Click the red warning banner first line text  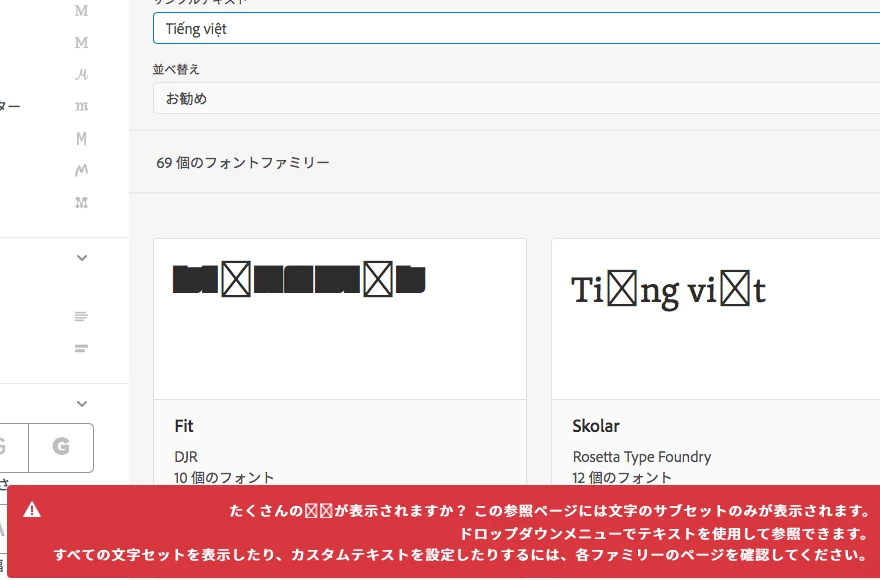coord(550,511)
